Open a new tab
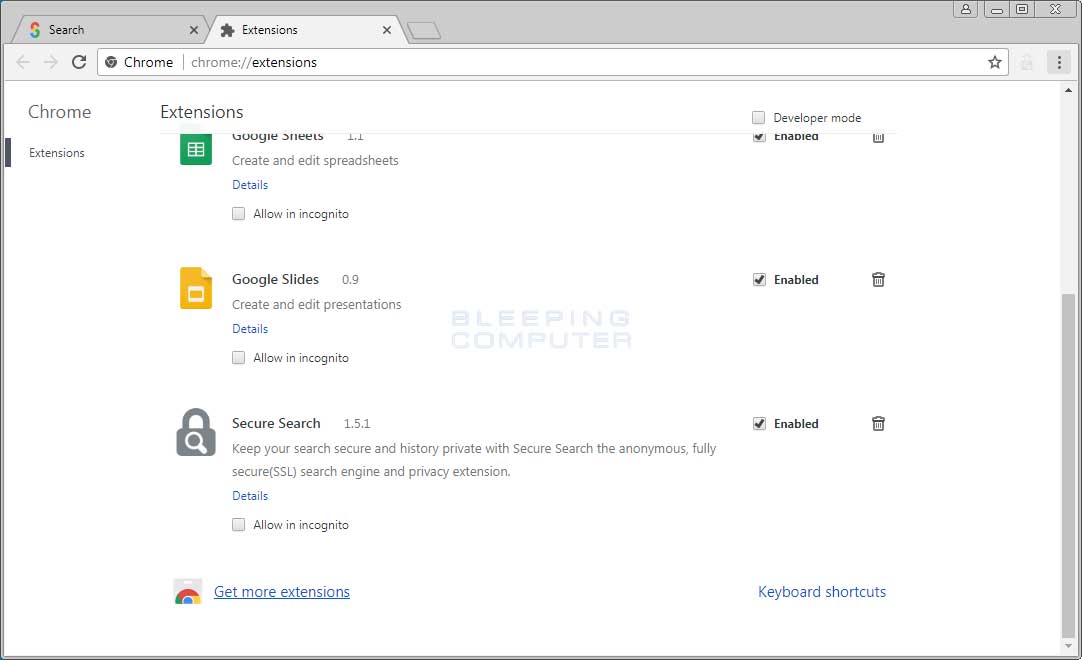This screenshot has height=660, width=1082. tap(424, 30)
